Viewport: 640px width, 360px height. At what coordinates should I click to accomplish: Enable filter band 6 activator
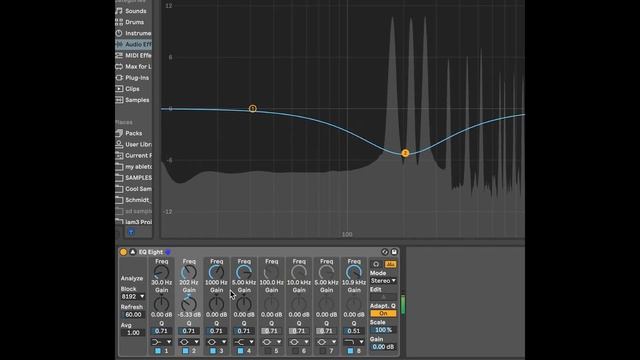click(295, 351)
